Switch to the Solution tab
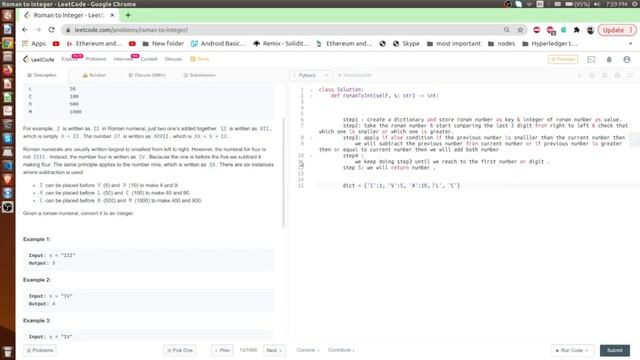640x360 pixels. coord(94,75)
